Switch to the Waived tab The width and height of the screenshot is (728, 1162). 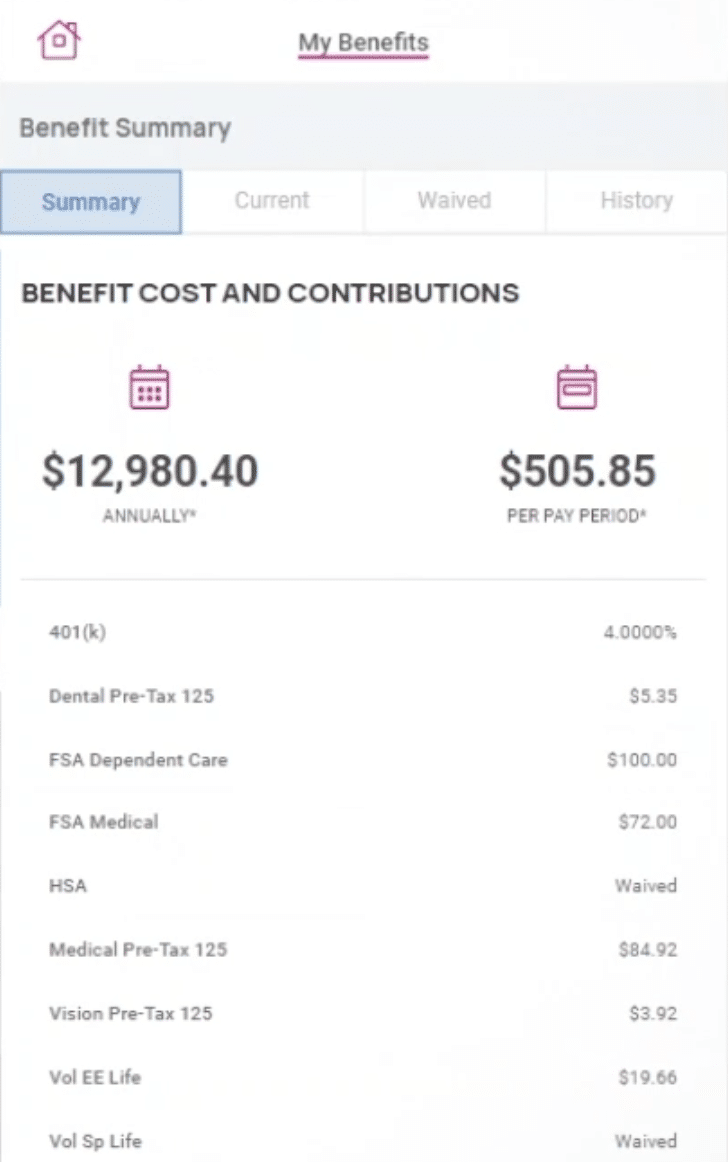point(454,201)
